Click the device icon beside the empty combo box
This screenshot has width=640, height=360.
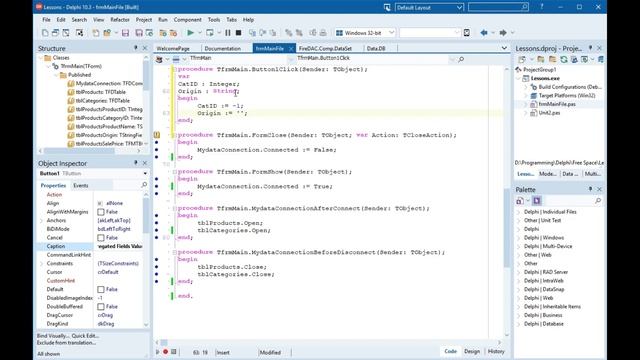[x=467, y=33]
